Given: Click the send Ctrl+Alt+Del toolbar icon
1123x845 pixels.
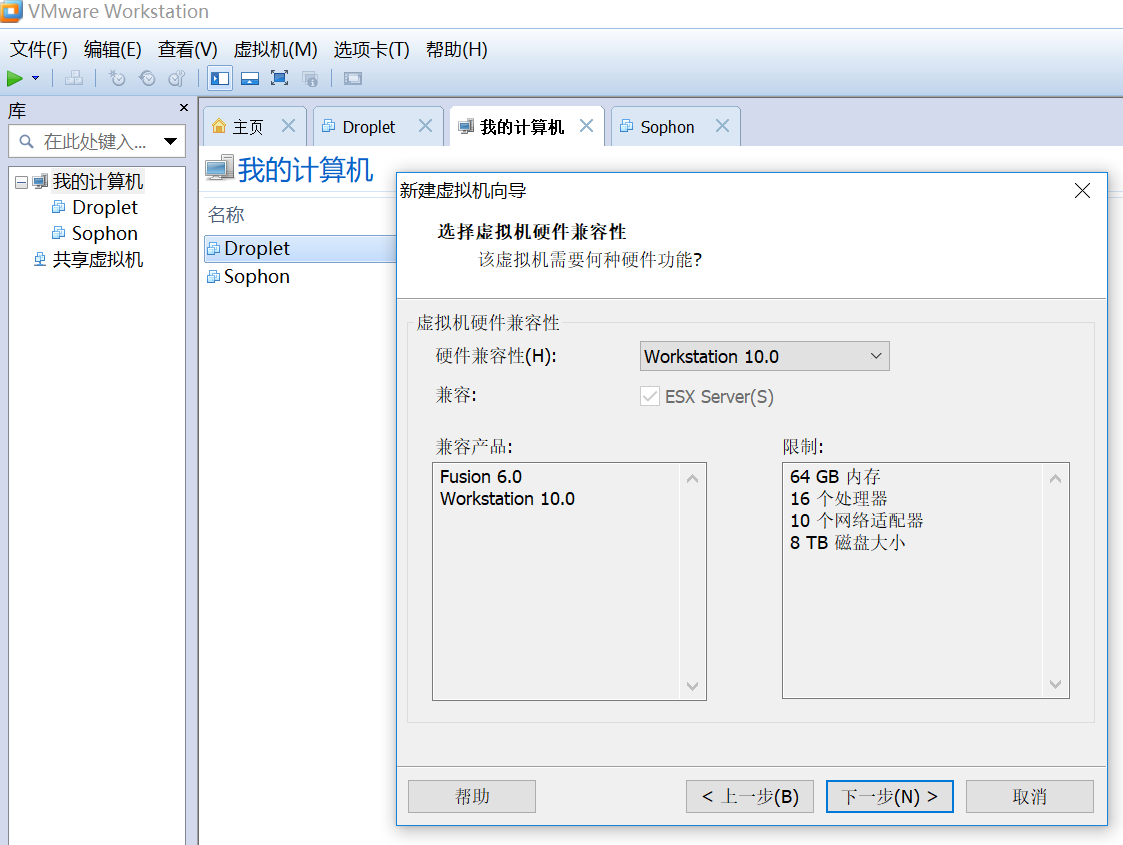Looking at the screenshot, I should click(x=74, y=79).
